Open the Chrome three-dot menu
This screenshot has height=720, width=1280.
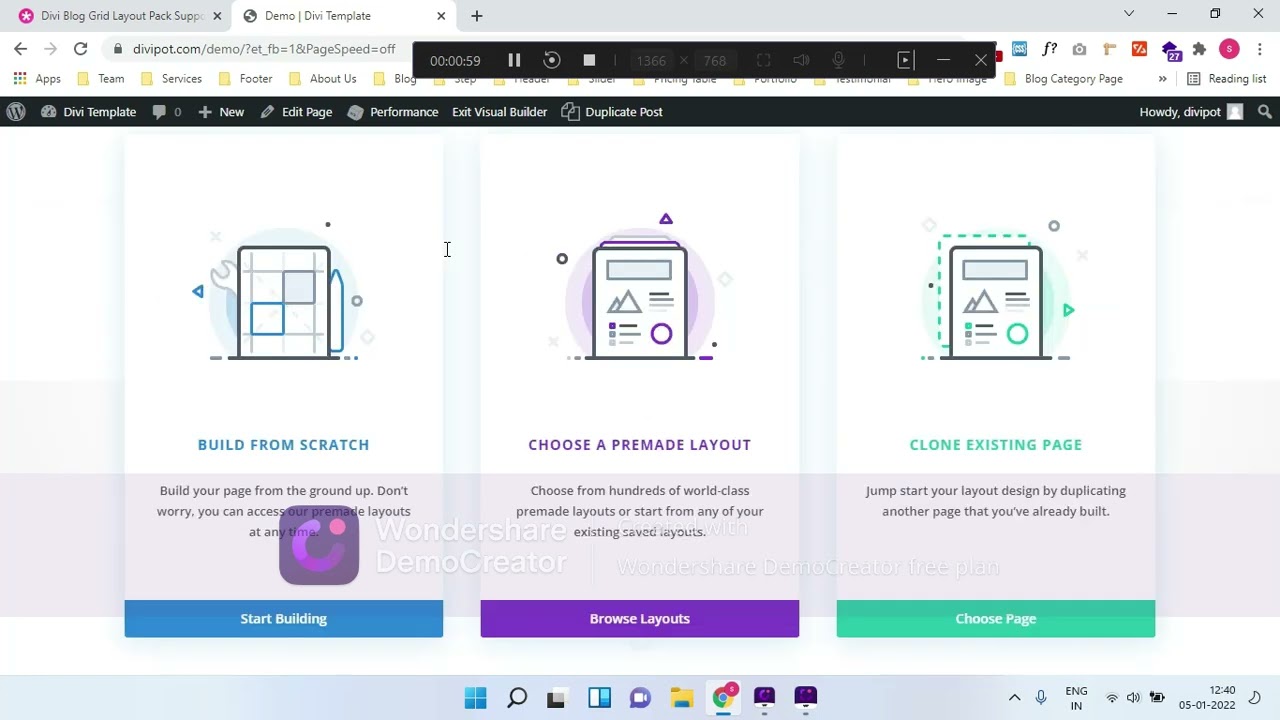[x=1258, y=49]
